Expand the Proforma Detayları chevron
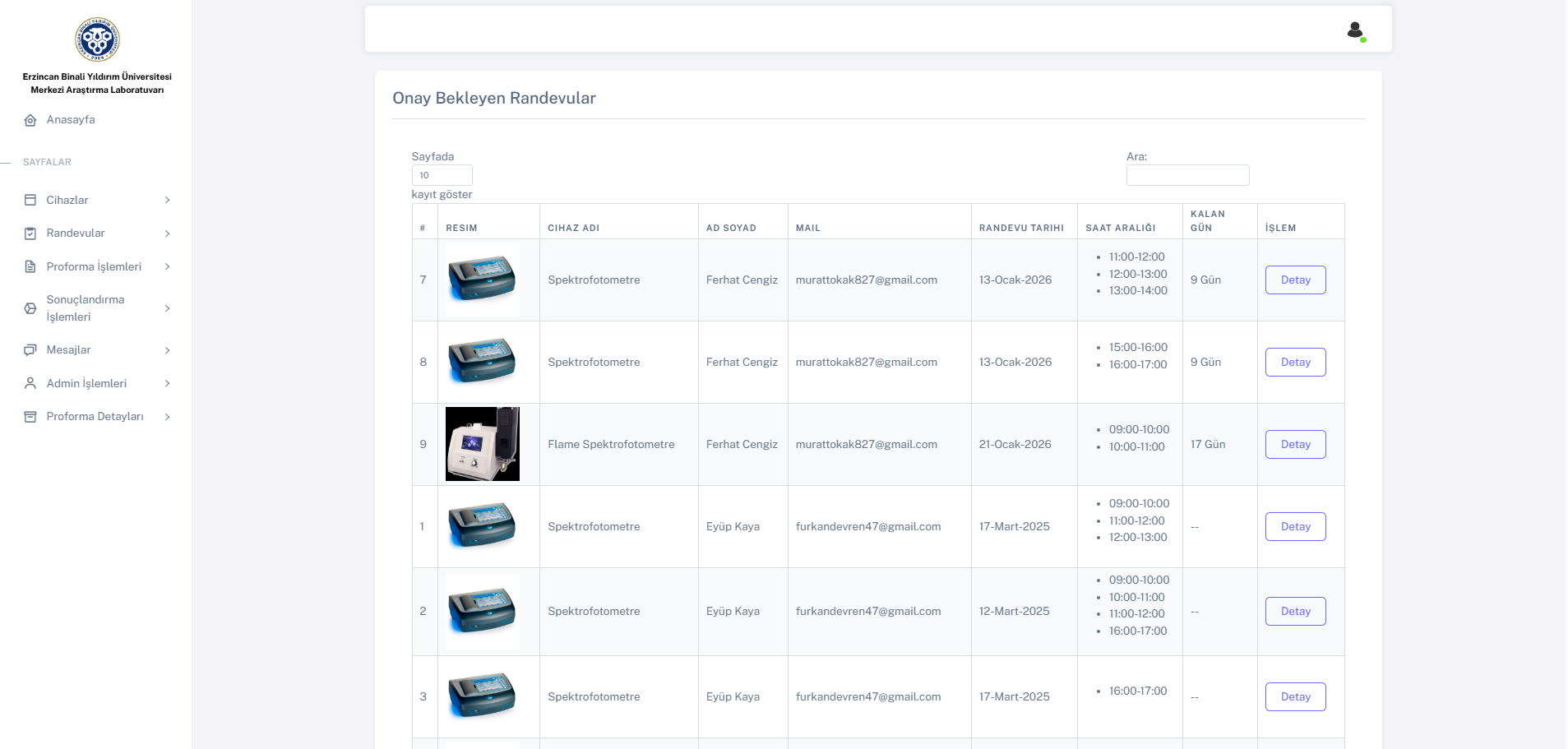Viewport: 1568px width, 749px height. pyautogui.click(x=167, y=417)
